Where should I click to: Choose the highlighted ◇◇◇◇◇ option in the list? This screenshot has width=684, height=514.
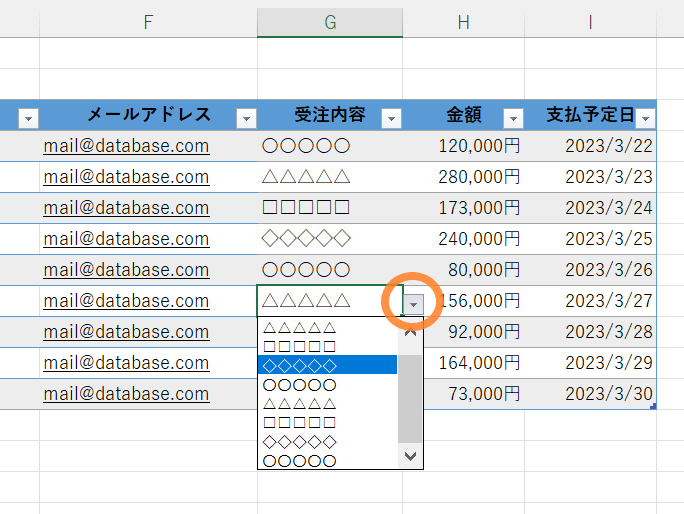coord(328,365)
